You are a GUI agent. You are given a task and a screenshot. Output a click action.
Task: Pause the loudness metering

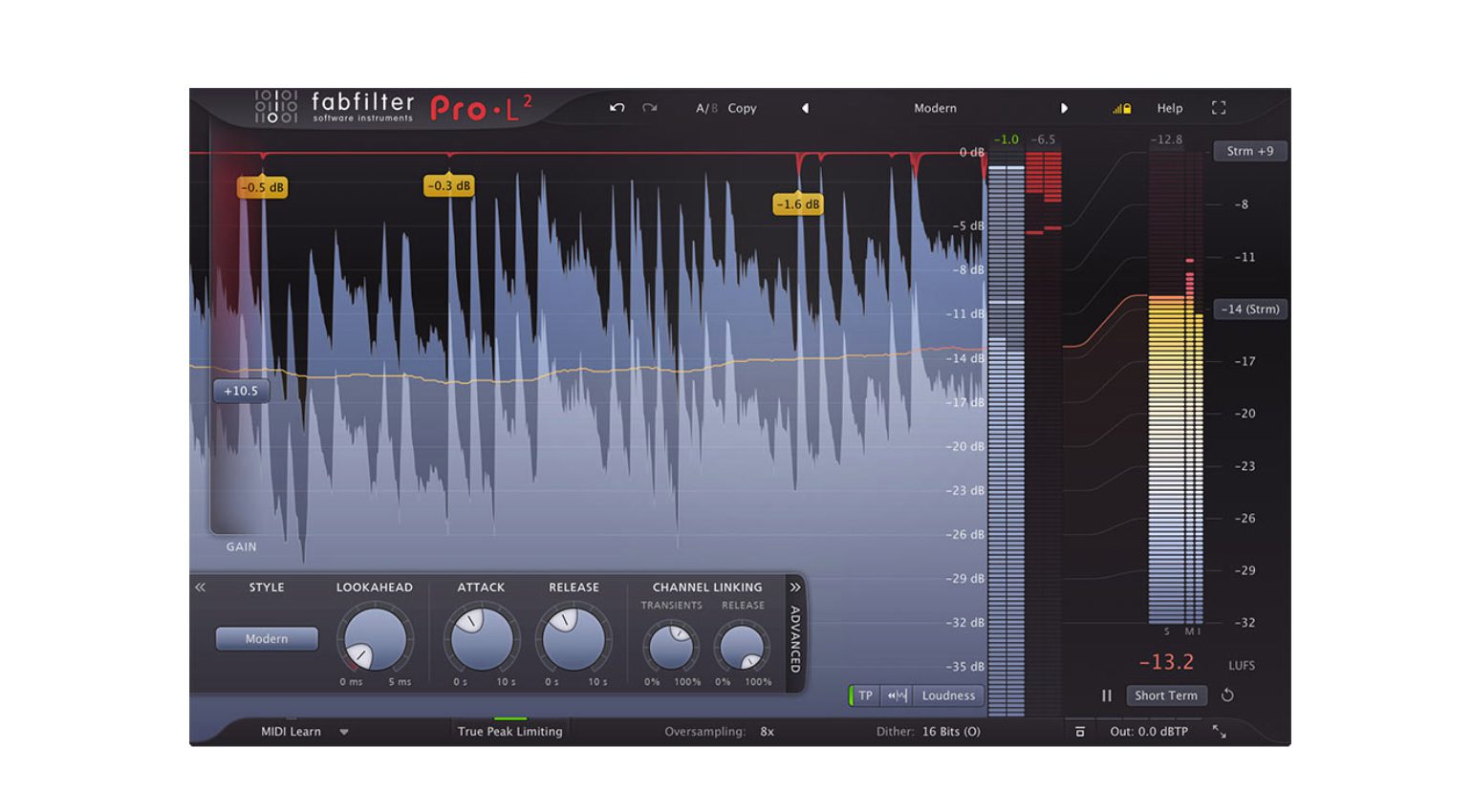[x=1106, y=695]
